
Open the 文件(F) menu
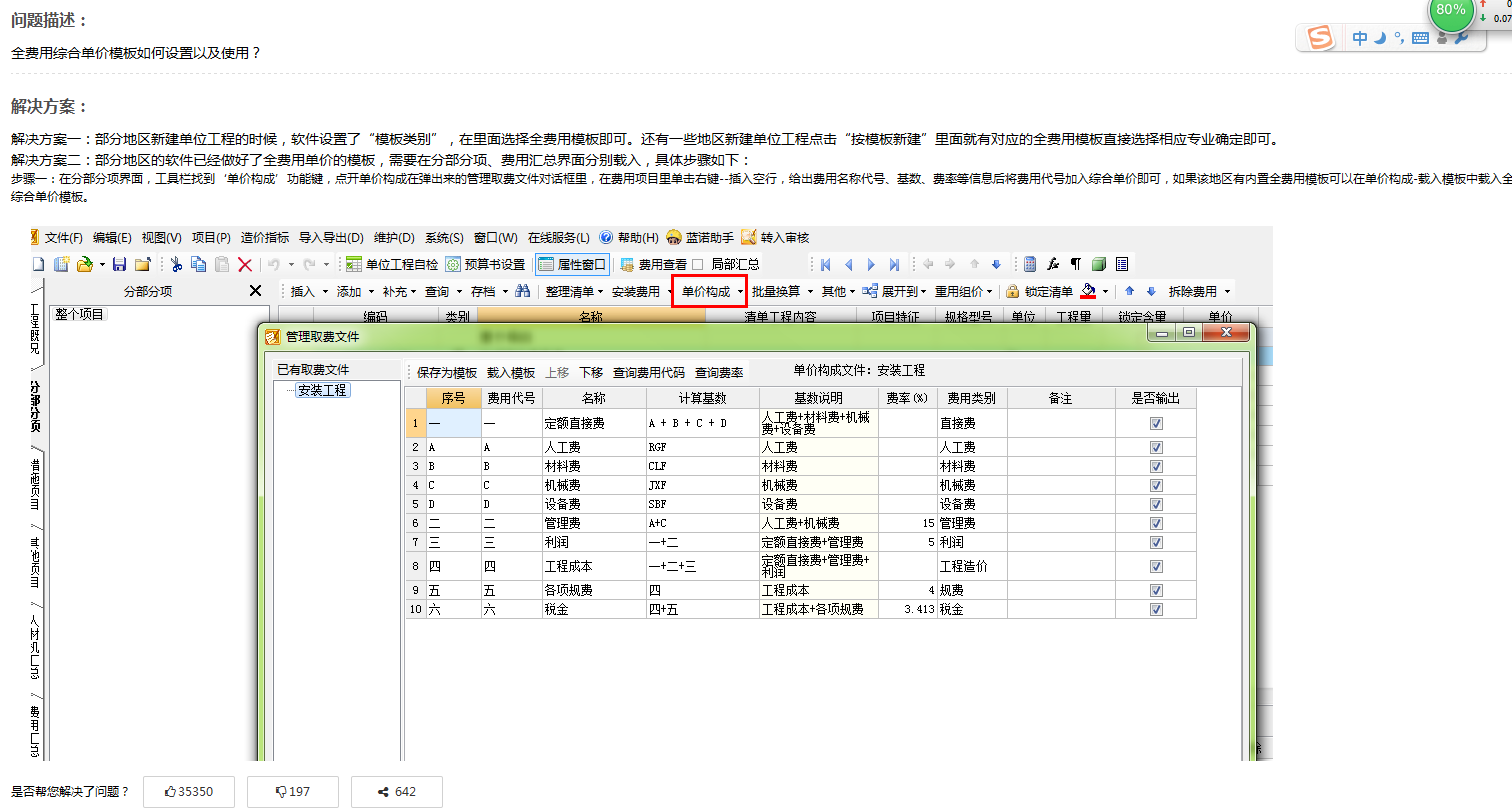pos(64,238)
